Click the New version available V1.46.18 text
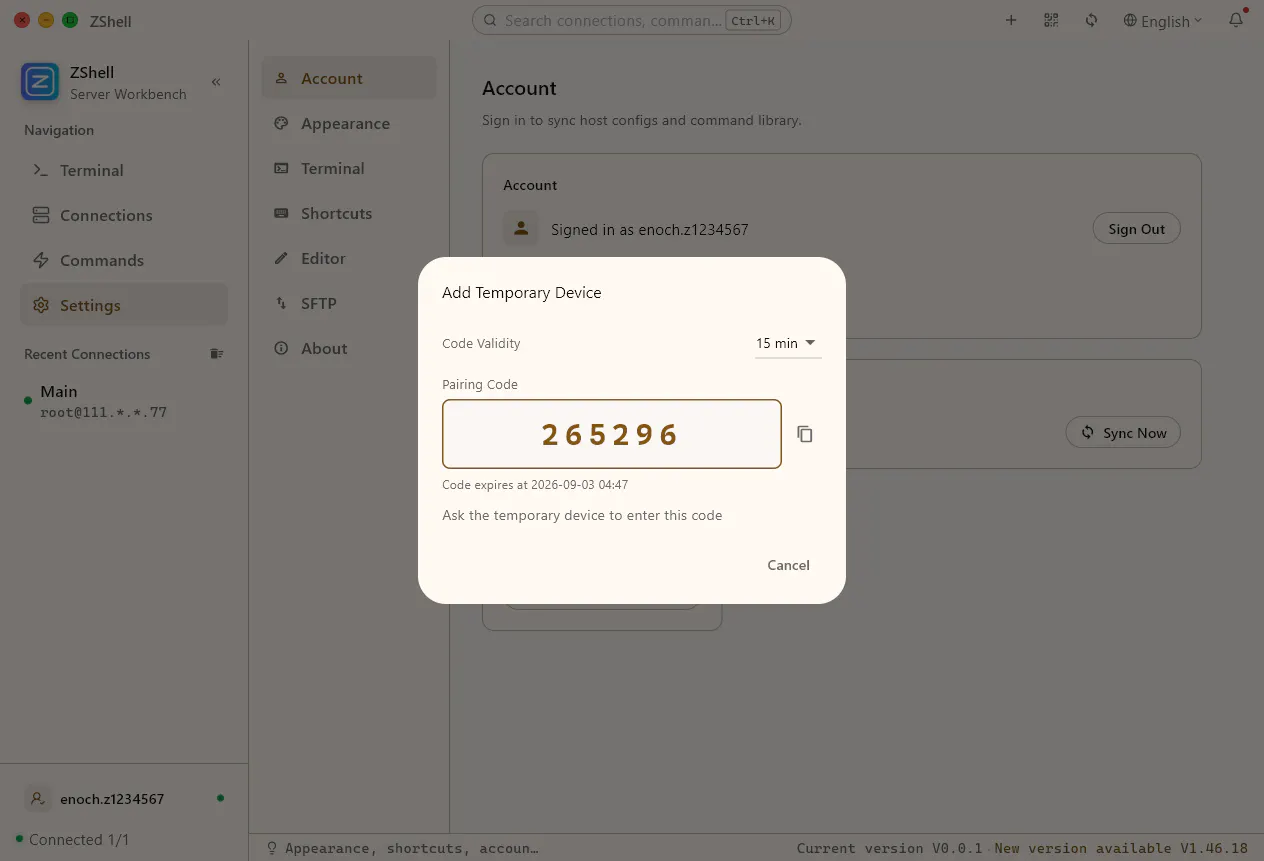Viewport: 1264px width, 861px height. [x=1121, y=848]
